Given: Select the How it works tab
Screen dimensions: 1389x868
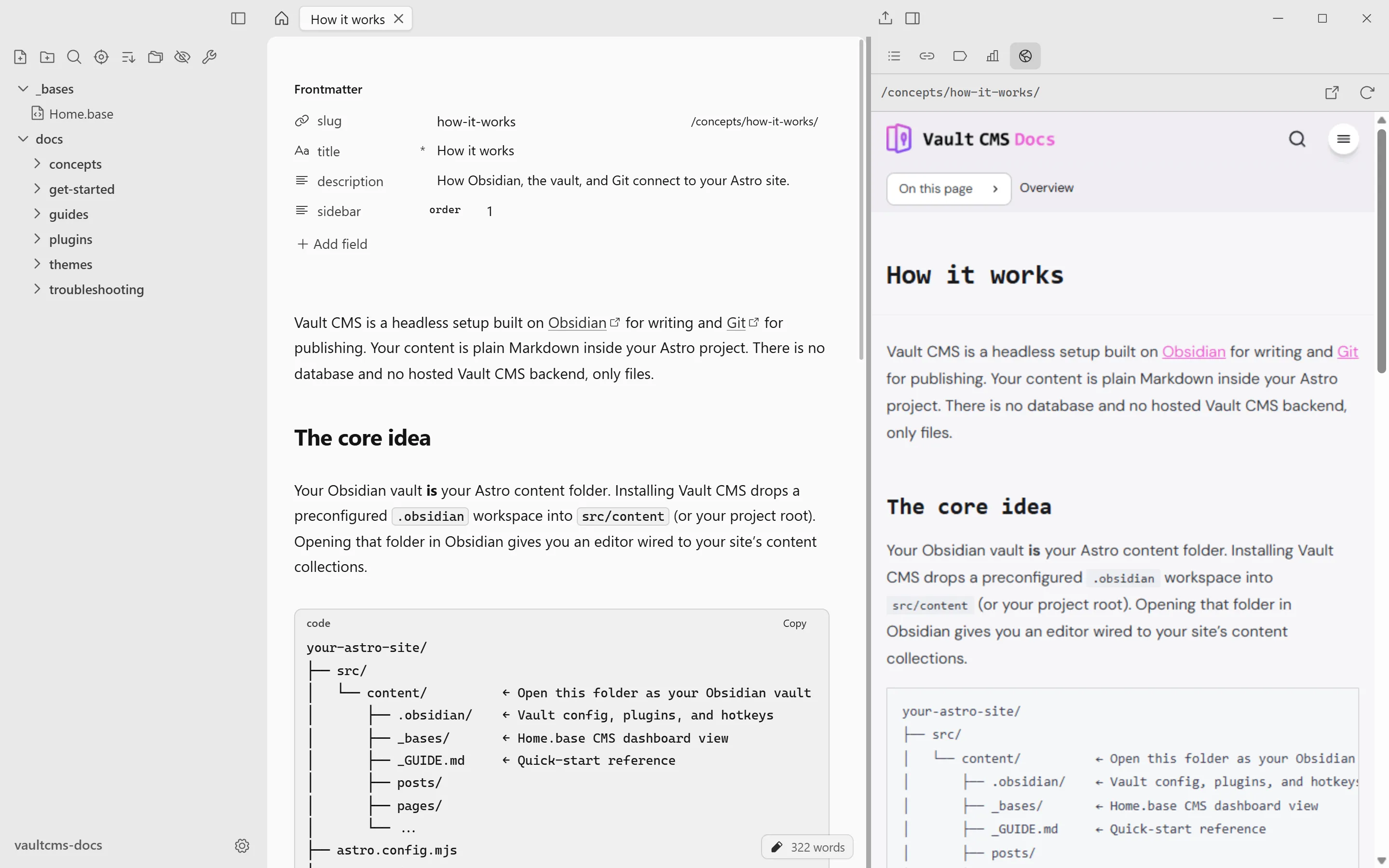Looking at the screenshot, I should point(356,19).
